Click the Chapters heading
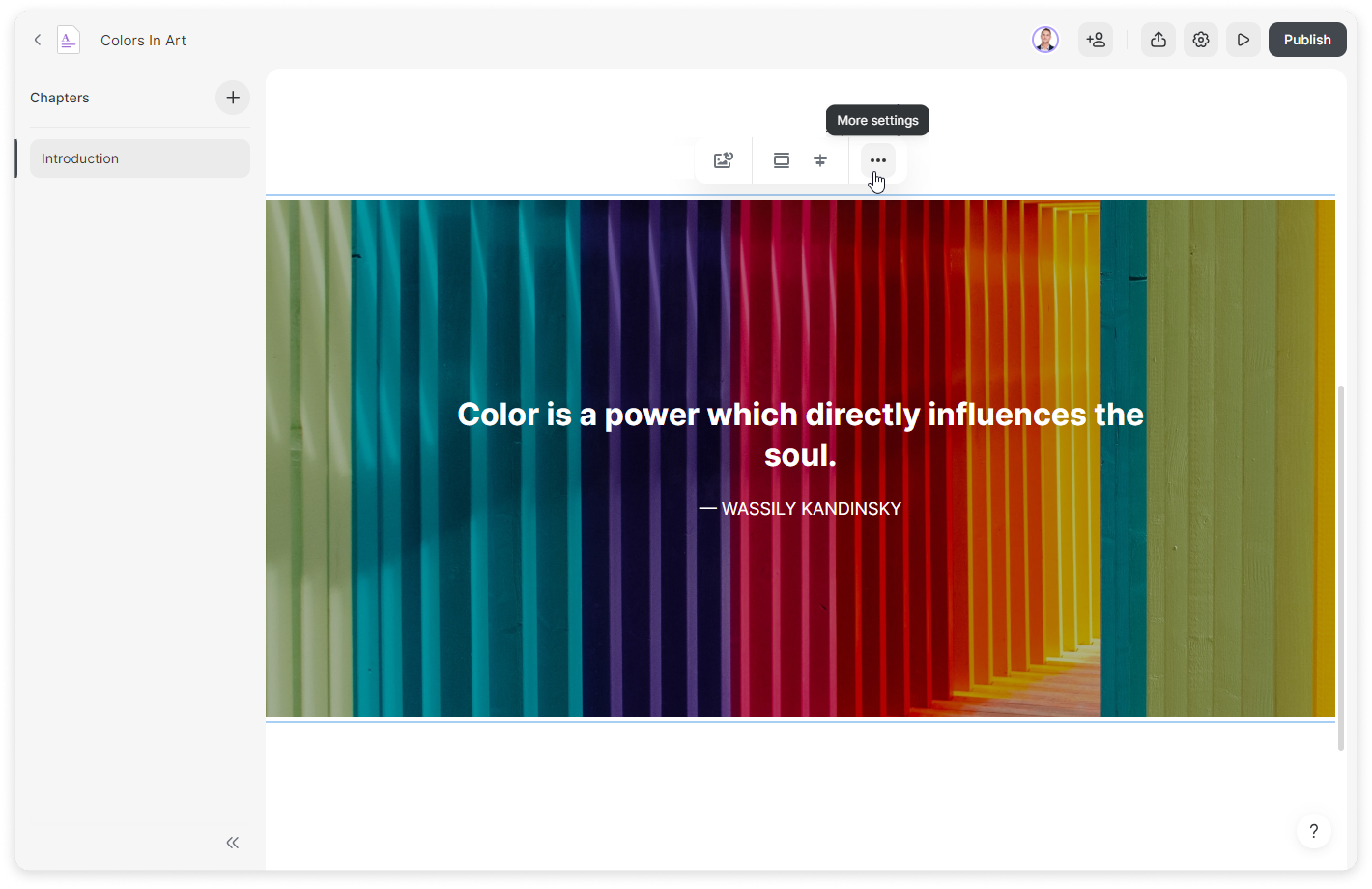Screen dimensions: 1372x889 coord(60,98)
